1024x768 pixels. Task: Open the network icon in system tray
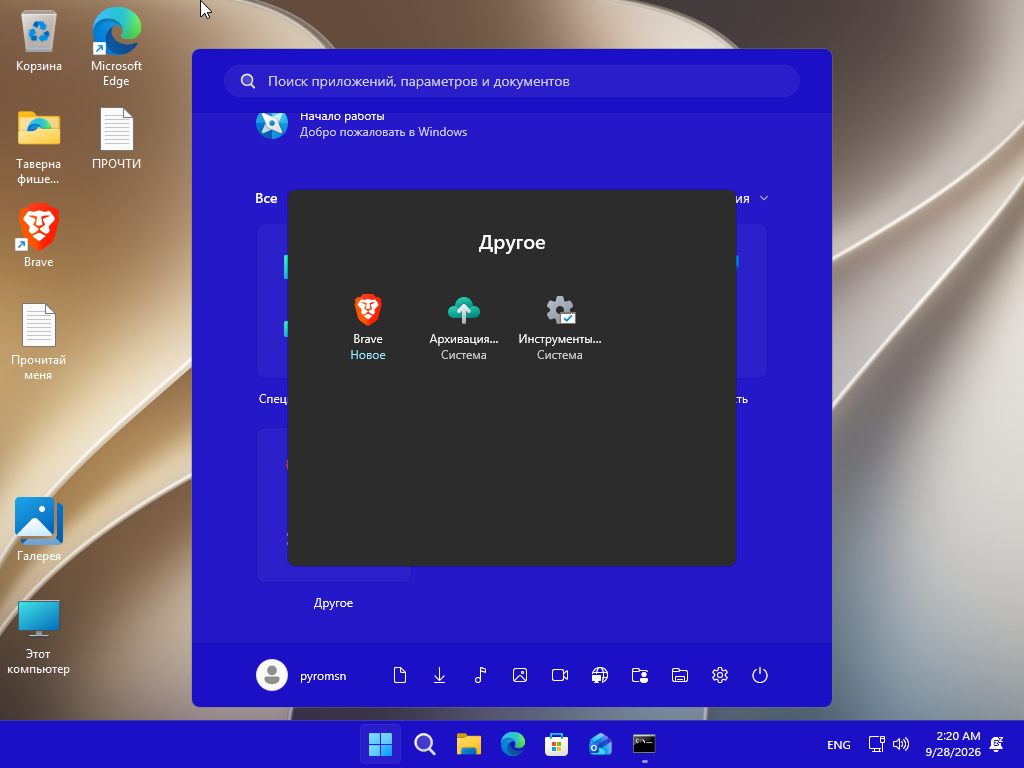coord(876,744)
